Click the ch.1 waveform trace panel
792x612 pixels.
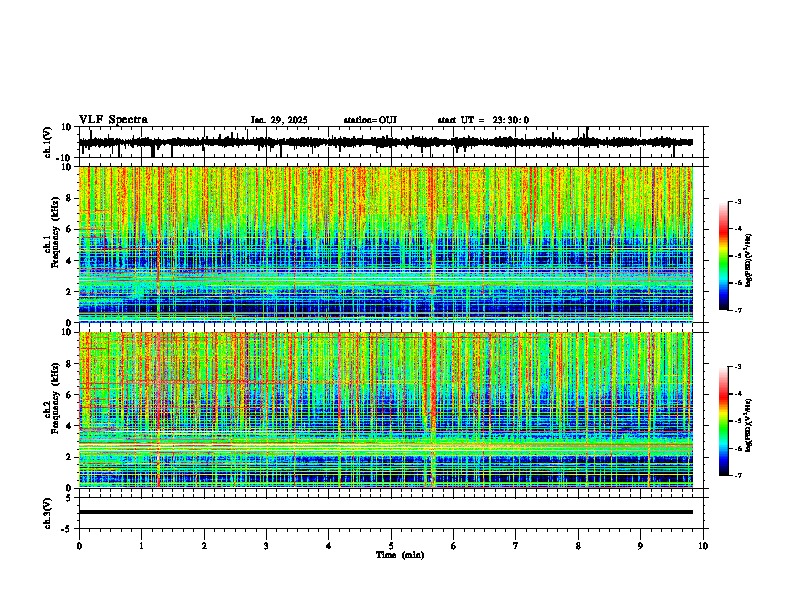coord(390,142)
